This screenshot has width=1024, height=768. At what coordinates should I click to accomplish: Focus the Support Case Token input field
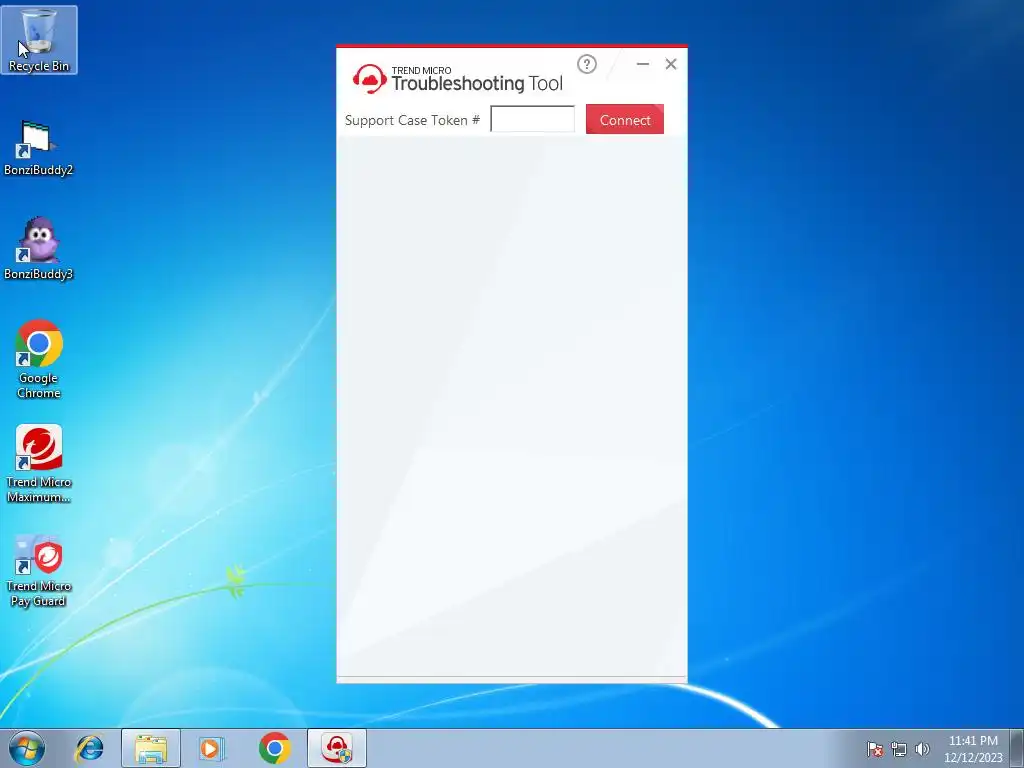(532, 119)
